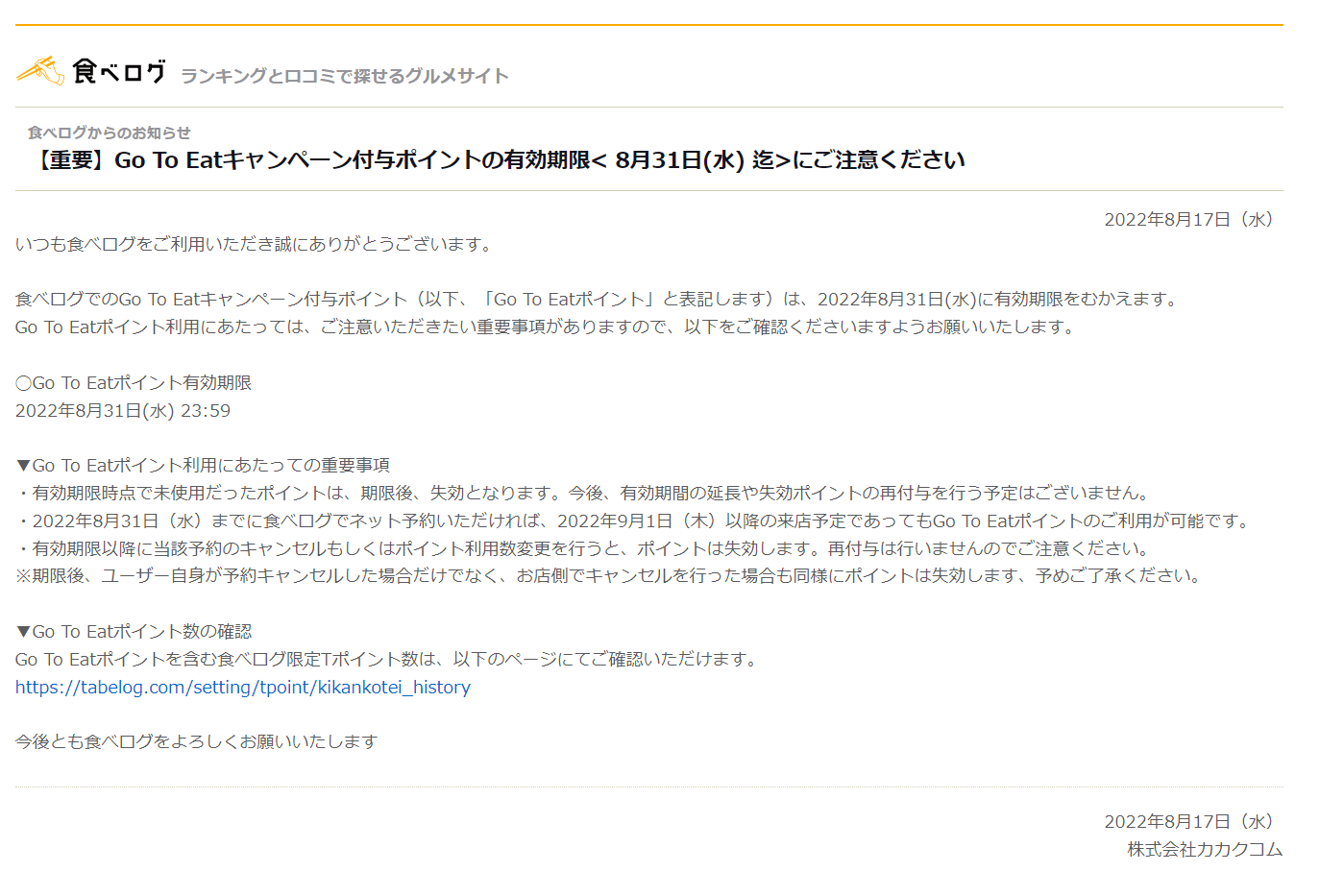
Task: Click the deadline text 2022年8月31日(水) 23:59
Action: click(x=123, y=411)
